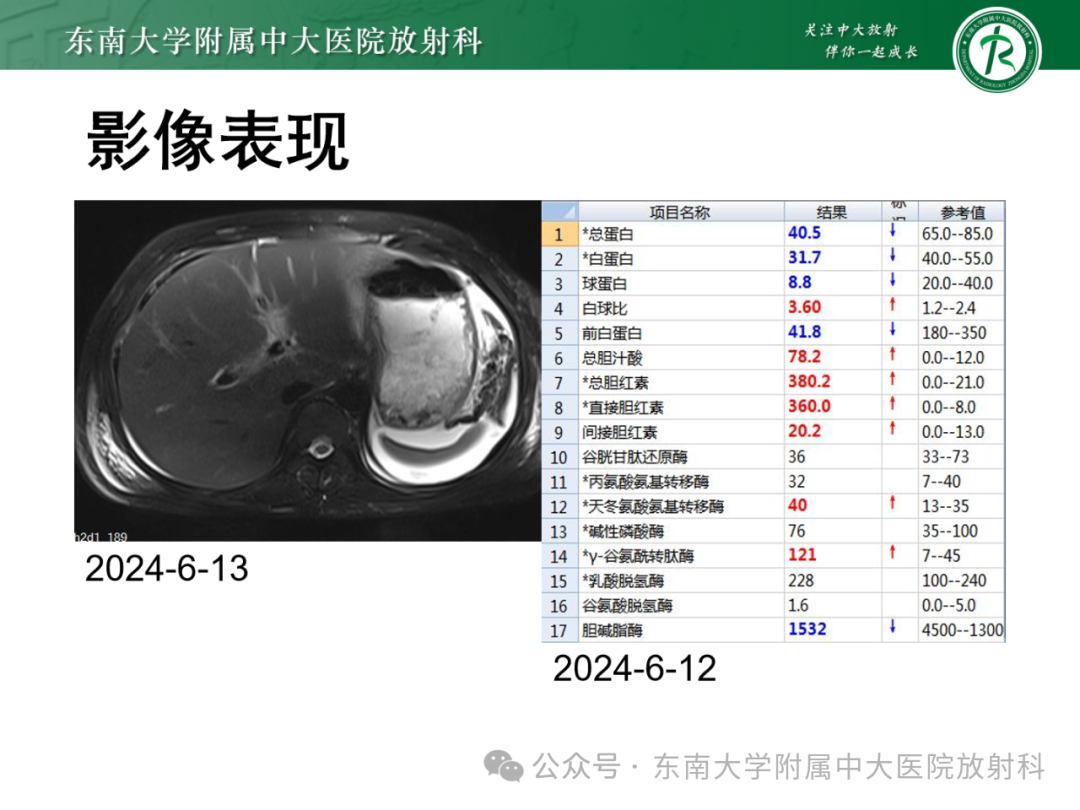Select the 参考值 column header
The image size is (1080, 810).
(x=962, y=212)
